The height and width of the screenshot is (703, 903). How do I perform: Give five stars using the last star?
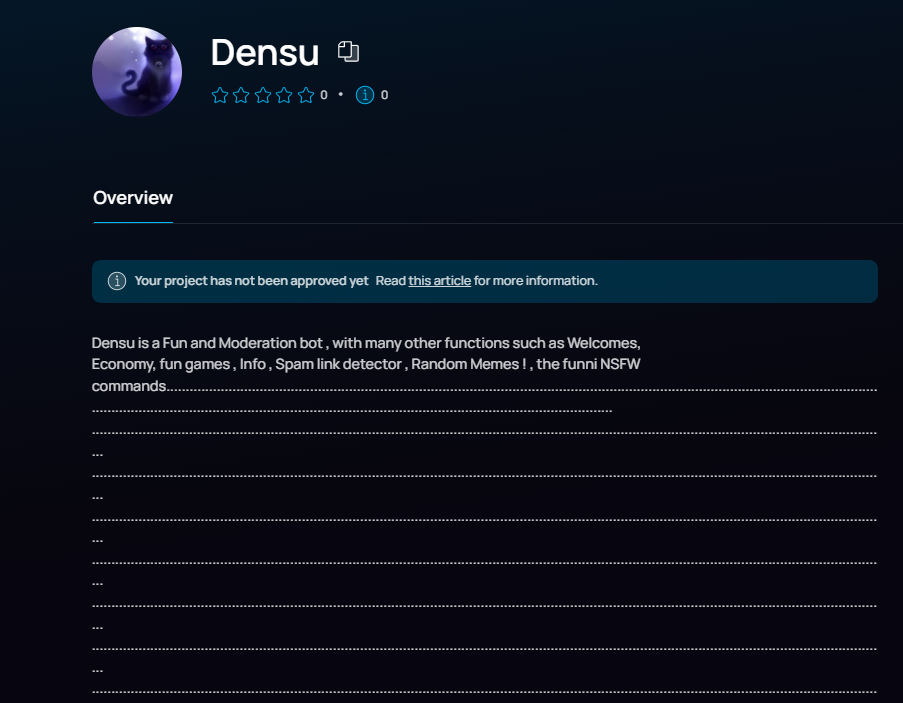pos(306,95)
